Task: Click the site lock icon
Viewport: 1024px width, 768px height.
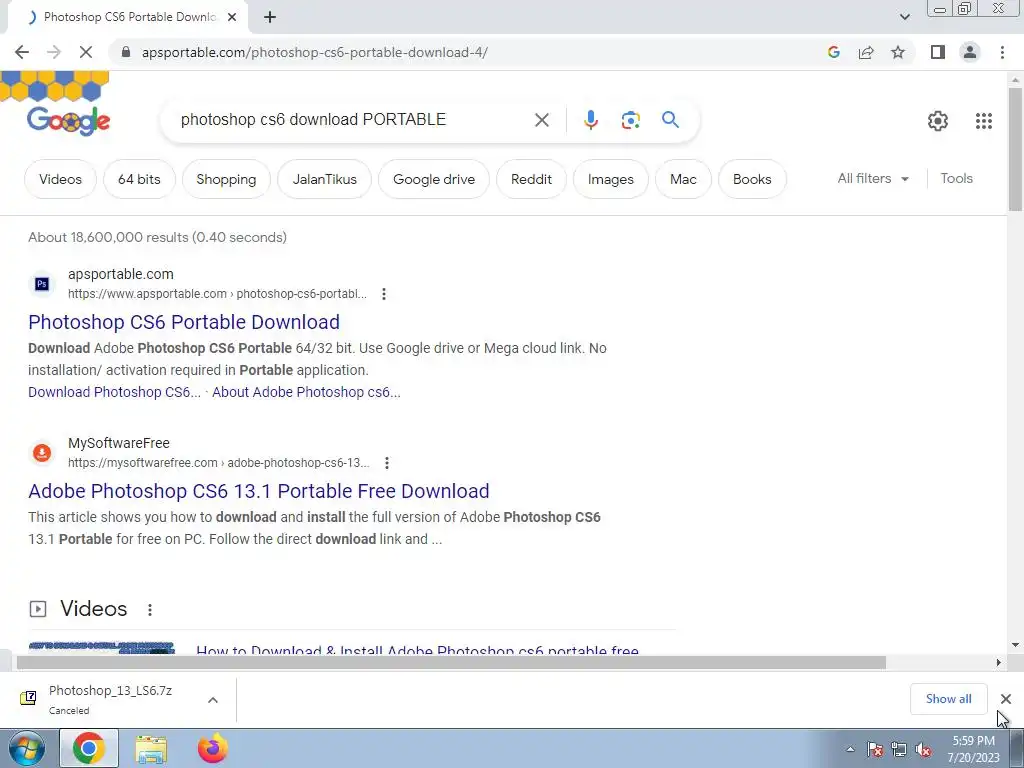Action: 127,52
